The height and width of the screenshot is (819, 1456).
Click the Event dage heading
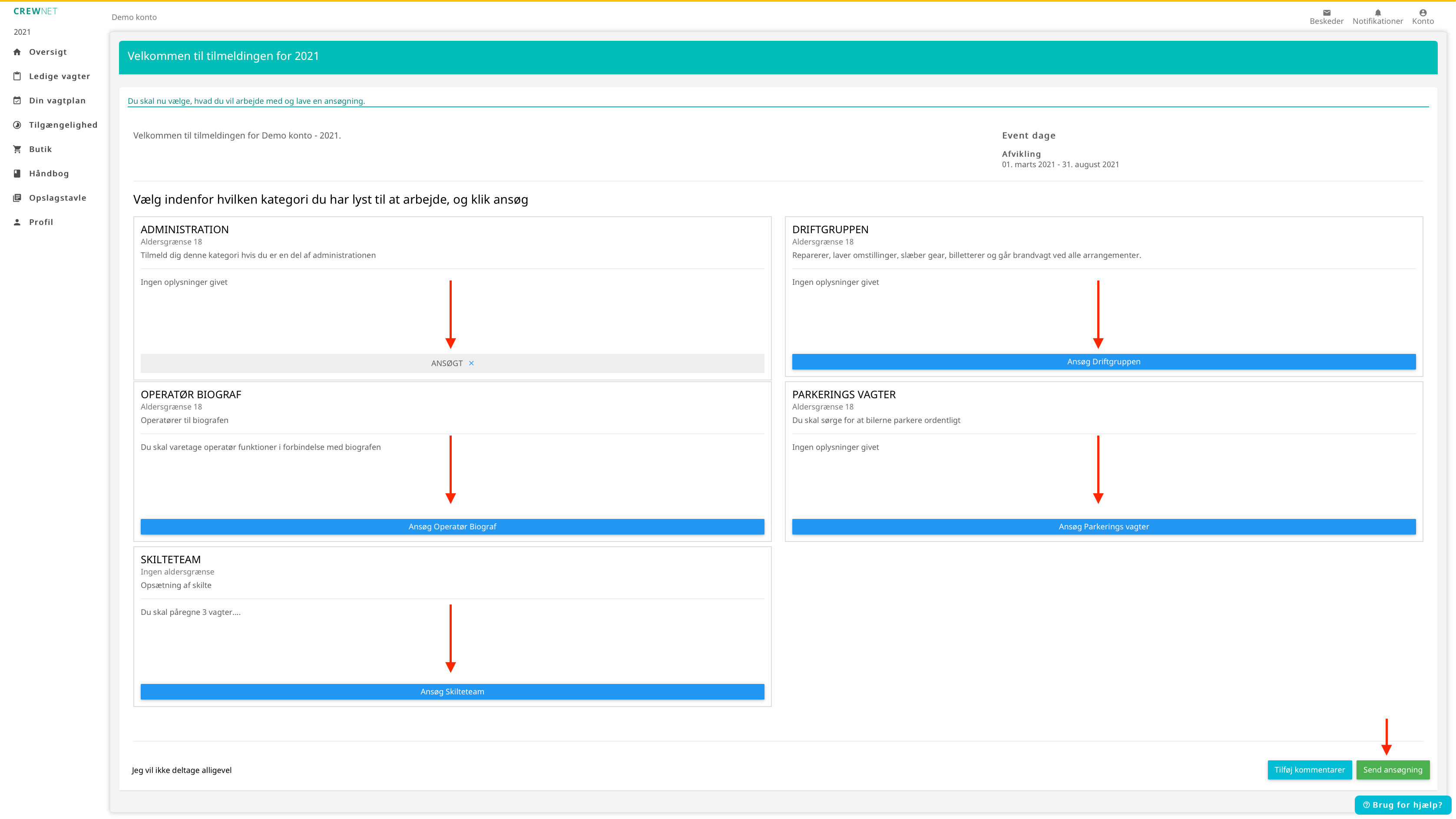coord(1028,135)
